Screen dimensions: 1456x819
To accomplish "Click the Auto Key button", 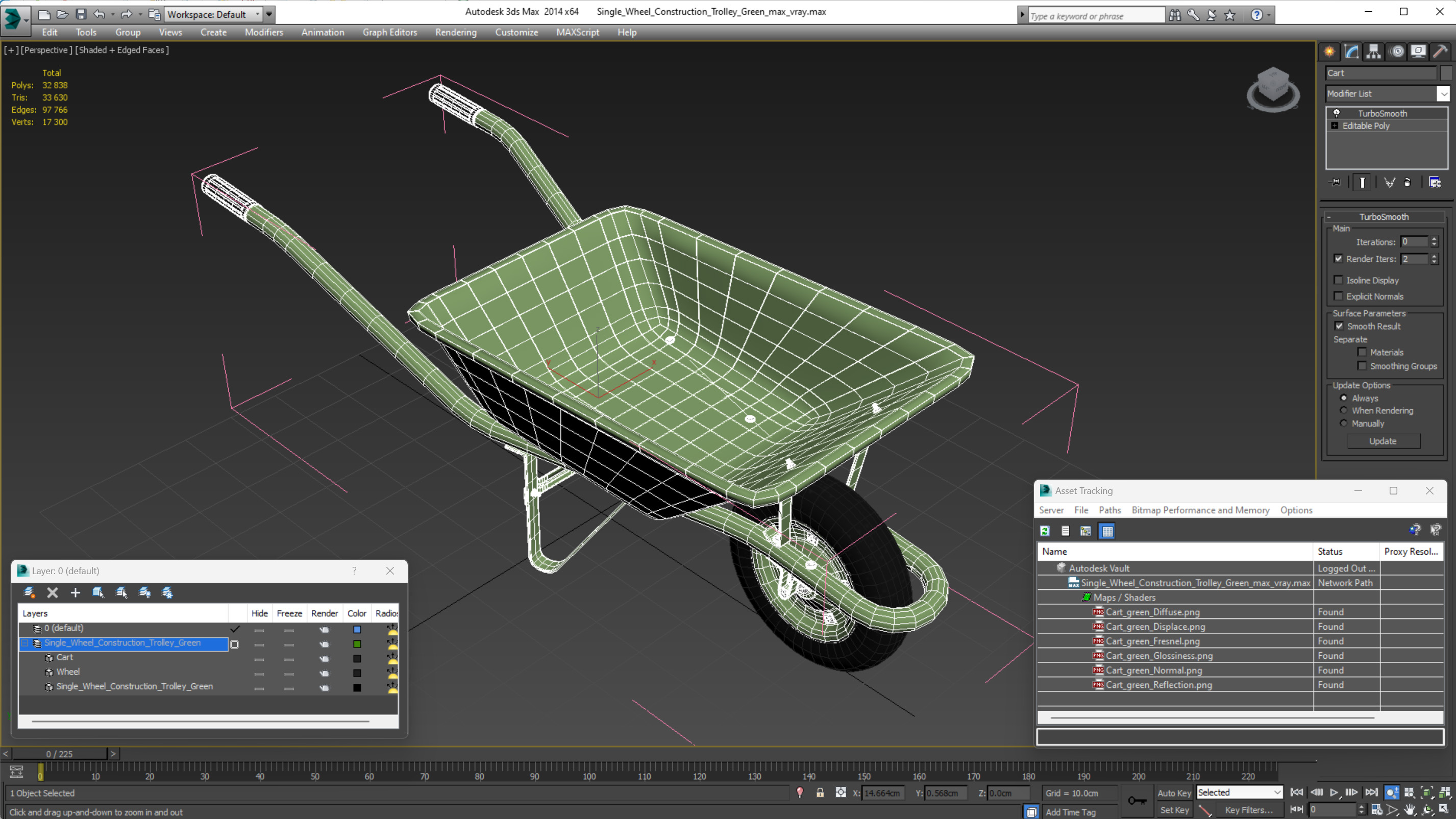I will [x=1174, y=792].
